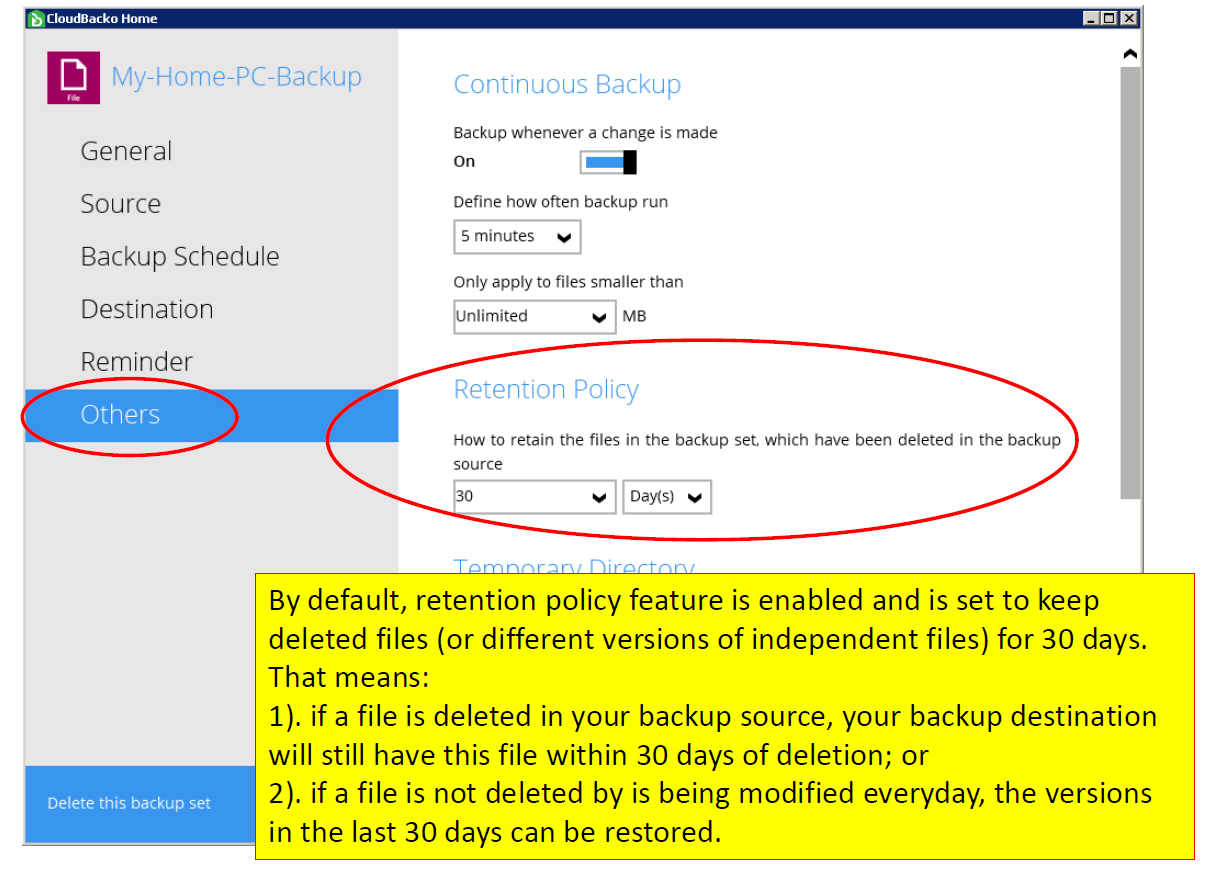
Task: Open the General settings section
Action: click(126, 151)
